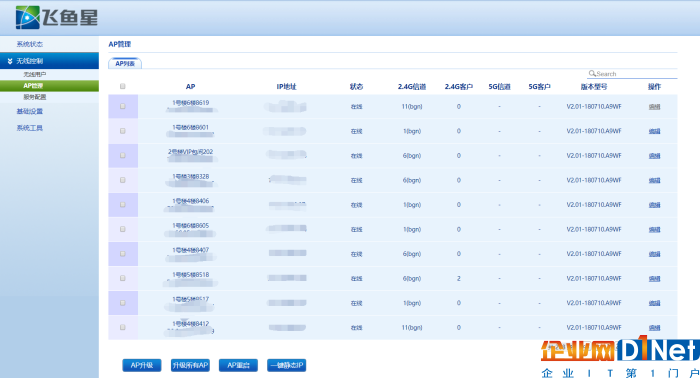700x378 pixels.
Task: Click the search magnifier icon
Action: (x=592, y=74)
